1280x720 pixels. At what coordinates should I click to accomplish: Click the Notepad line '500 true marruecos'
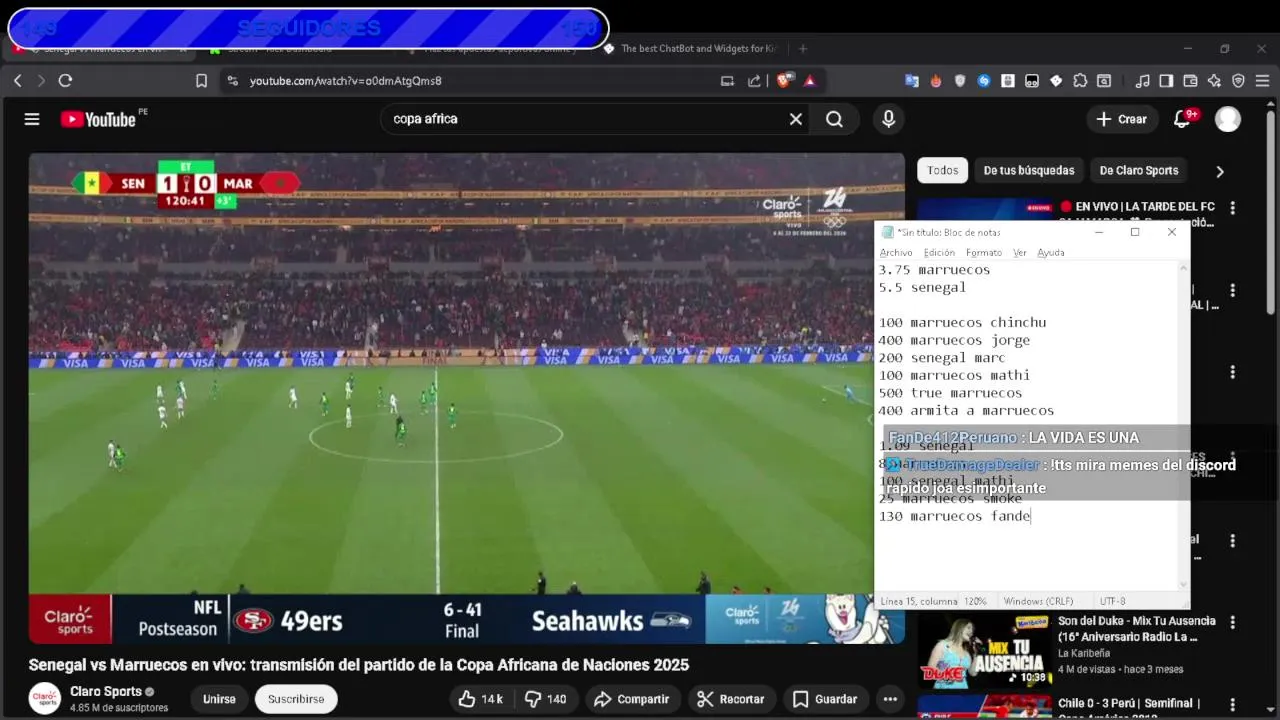tap(950, 393)
